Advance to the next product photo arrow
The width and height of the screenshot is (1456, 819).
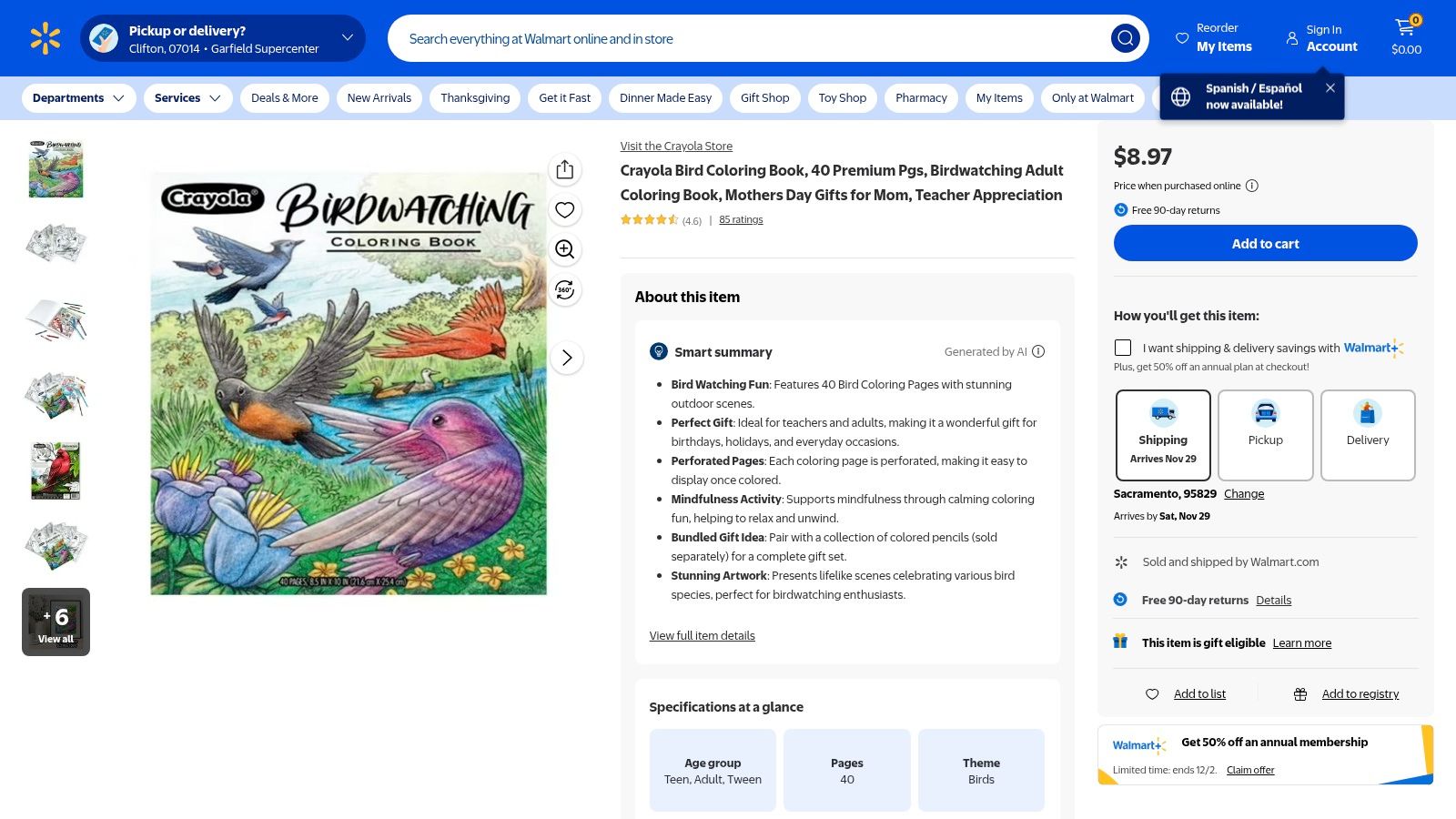pos(566,358)
